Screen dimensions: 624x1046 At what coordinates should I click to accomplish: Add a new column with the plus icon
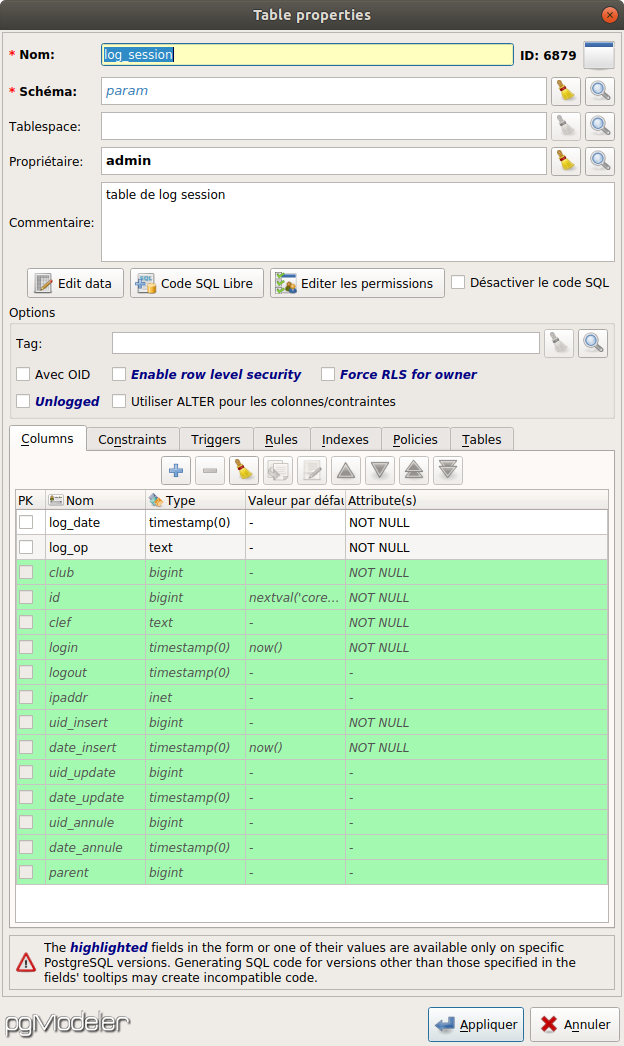click(175, 470)
